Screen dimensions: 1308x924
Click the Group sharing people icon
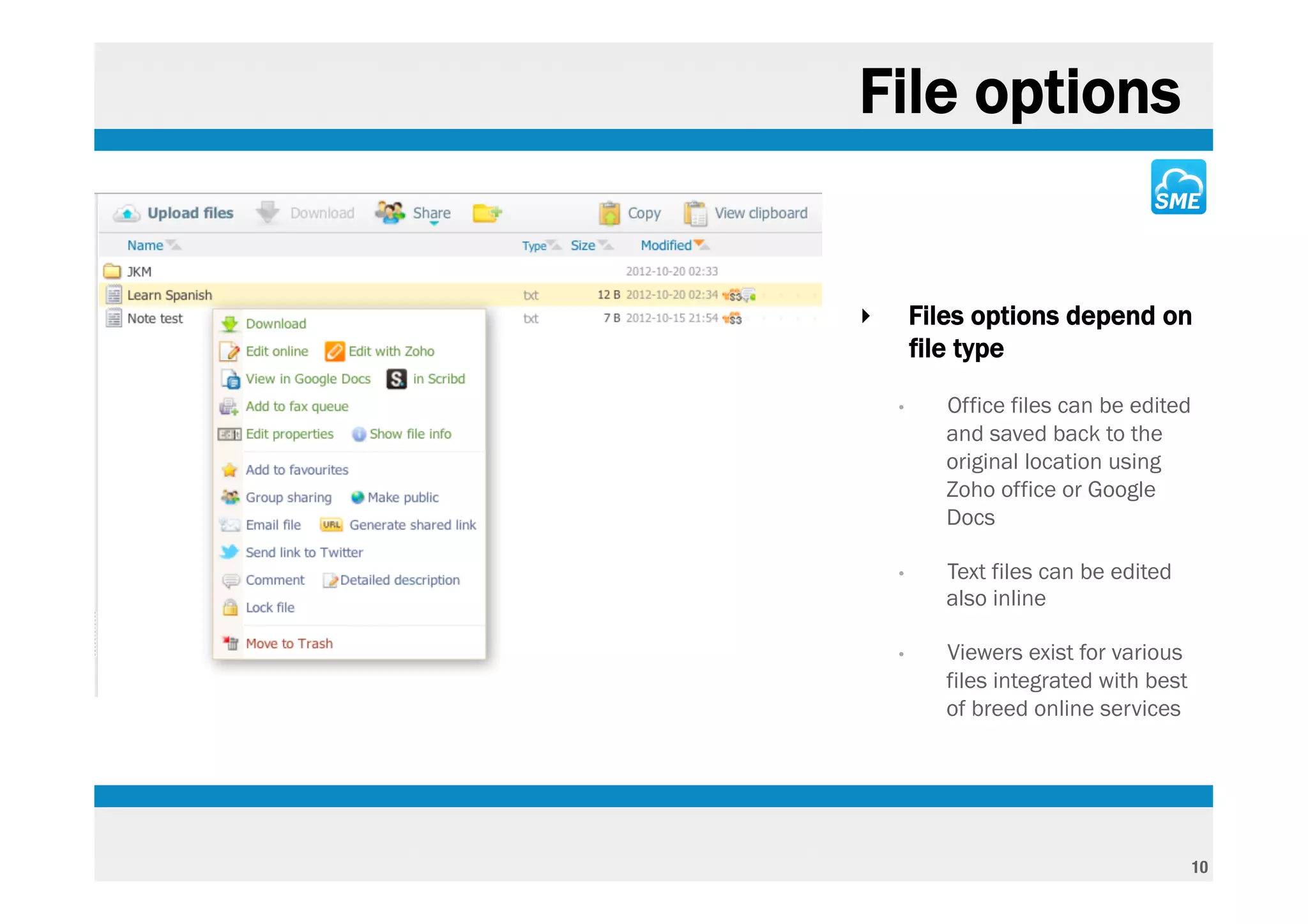coord(230,497)
